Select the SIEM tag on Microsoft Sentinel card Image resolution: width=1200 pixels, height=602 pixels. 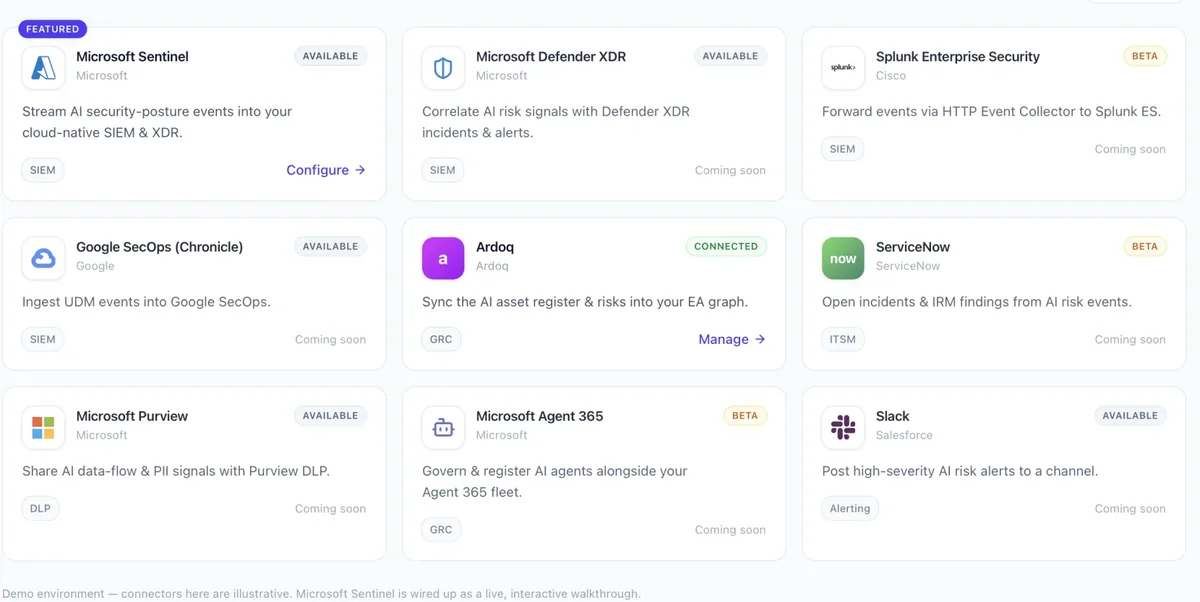pyautogui.click(x=43, y=170)
